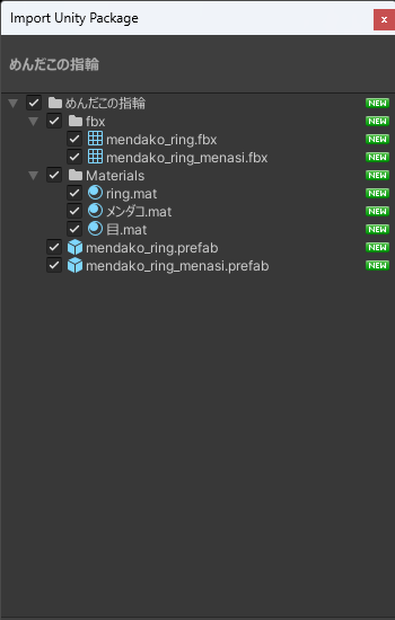This screenshot has width=395, height=620.
Task: Collapse the root めんだこの指輪 folder arrow
Action: 13,104
